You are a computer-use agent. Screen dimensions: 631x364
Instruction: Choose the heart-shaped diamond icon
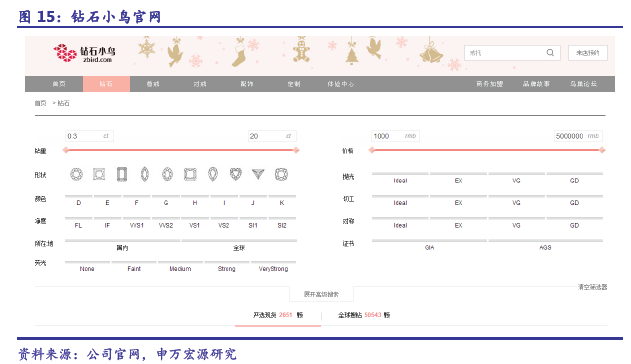point(235,174)
